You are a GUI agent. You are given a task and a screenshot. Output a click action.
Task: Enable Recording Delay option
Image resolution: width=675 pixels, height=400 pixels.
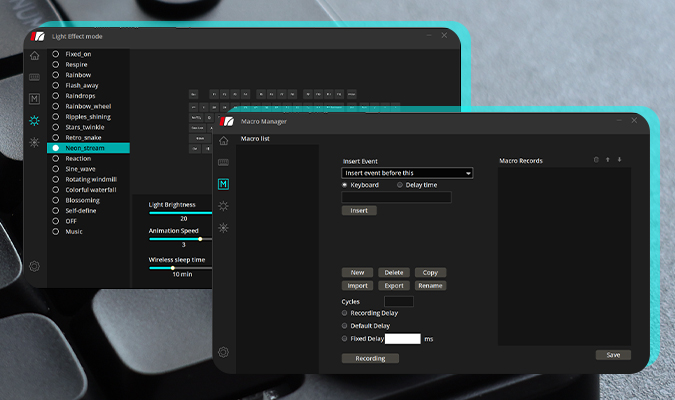point(346,312)
